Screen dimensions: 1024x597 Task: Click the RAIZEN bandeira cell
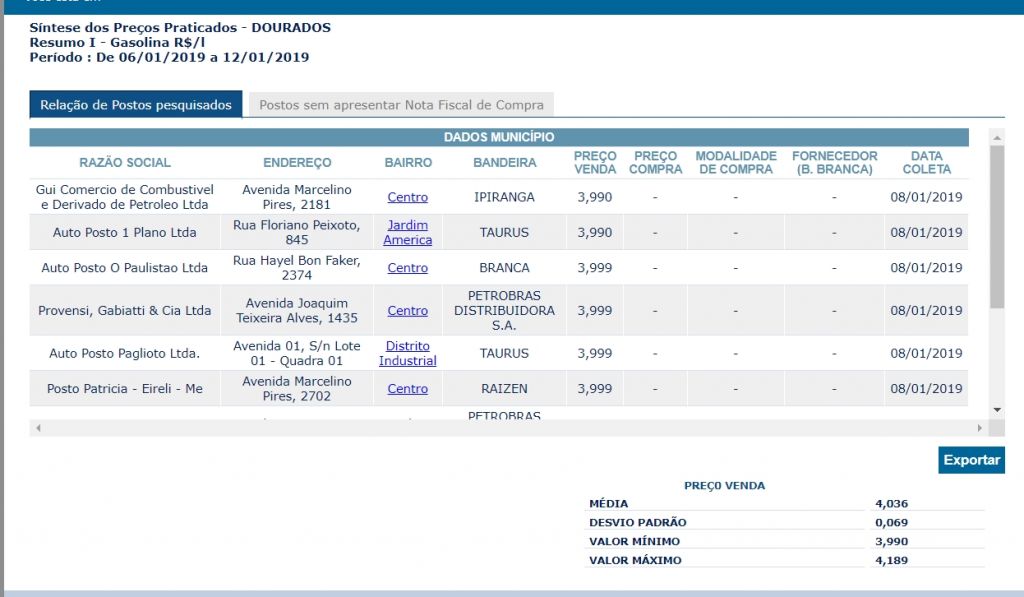point(505,389)
